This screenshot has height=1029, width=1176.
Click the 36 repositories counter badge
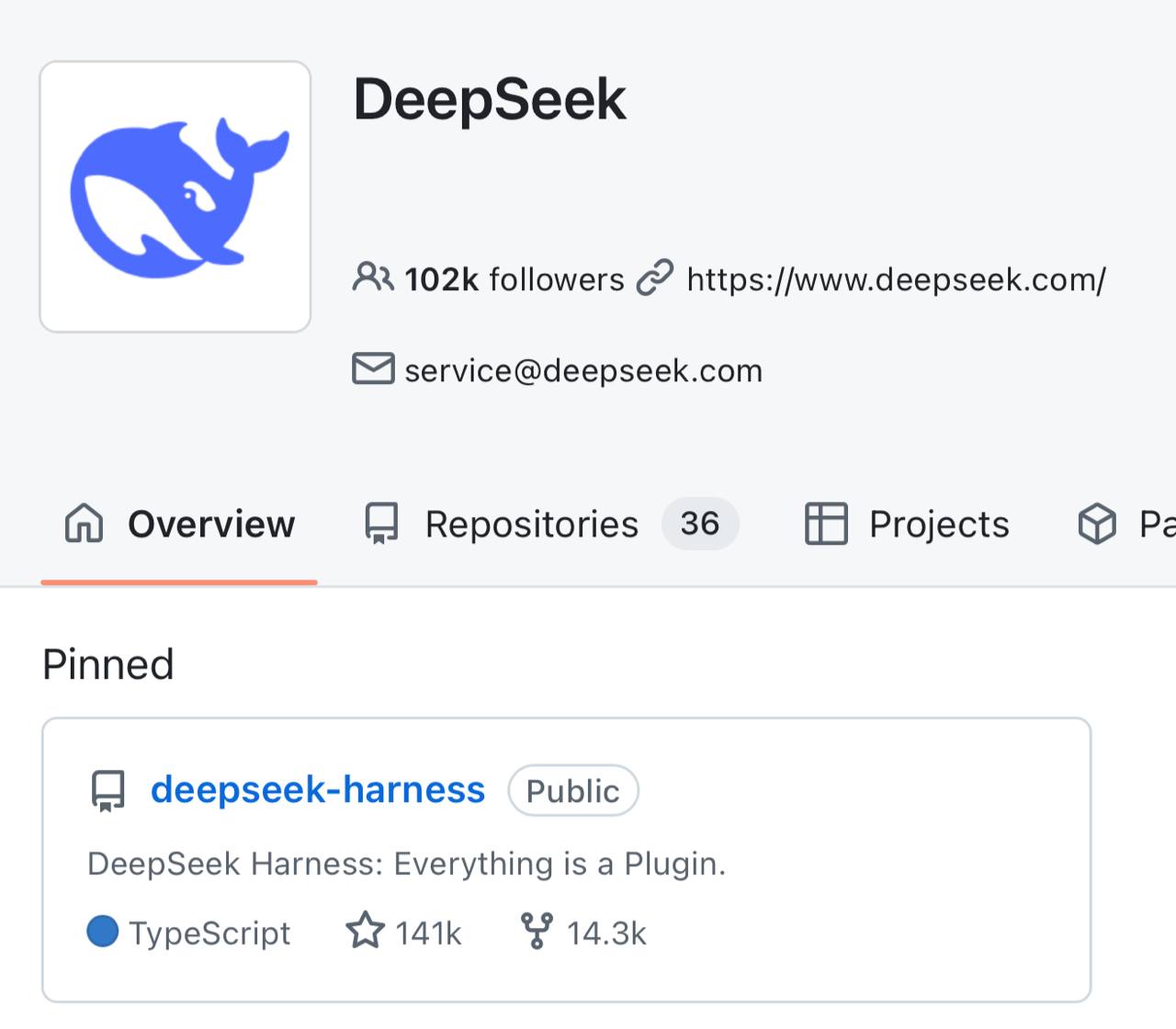pos(700,524)
